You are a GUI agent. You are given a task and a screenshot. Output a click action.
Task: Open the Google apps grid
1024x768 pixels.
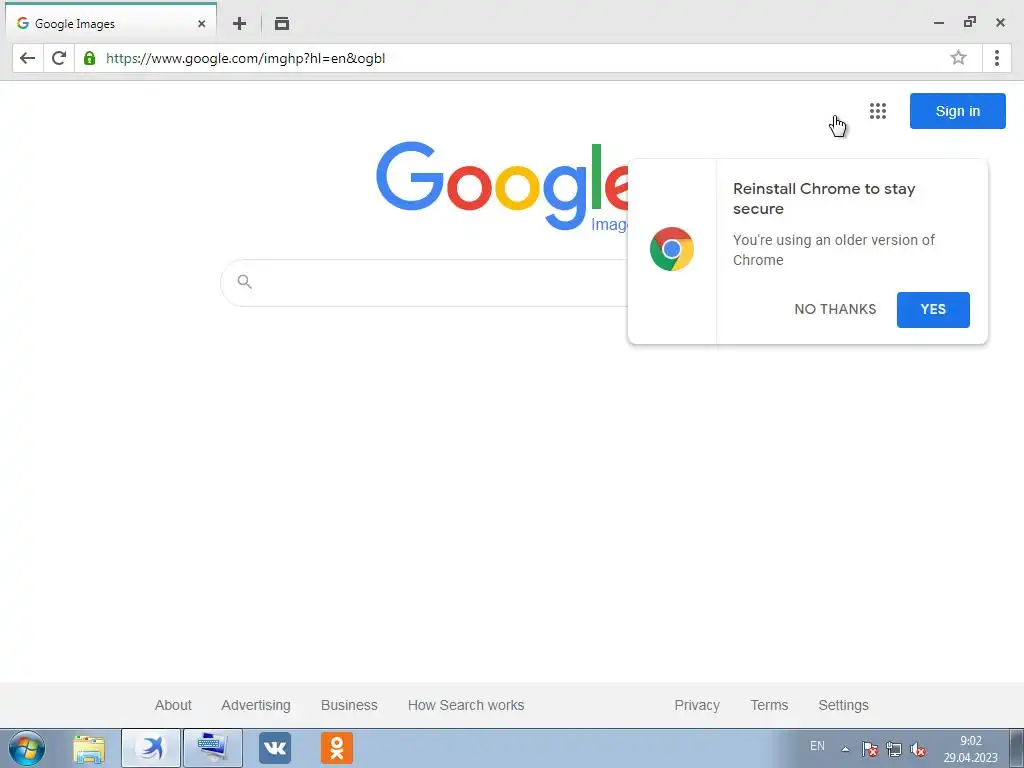pyautogui.click(x=878, y=111)
